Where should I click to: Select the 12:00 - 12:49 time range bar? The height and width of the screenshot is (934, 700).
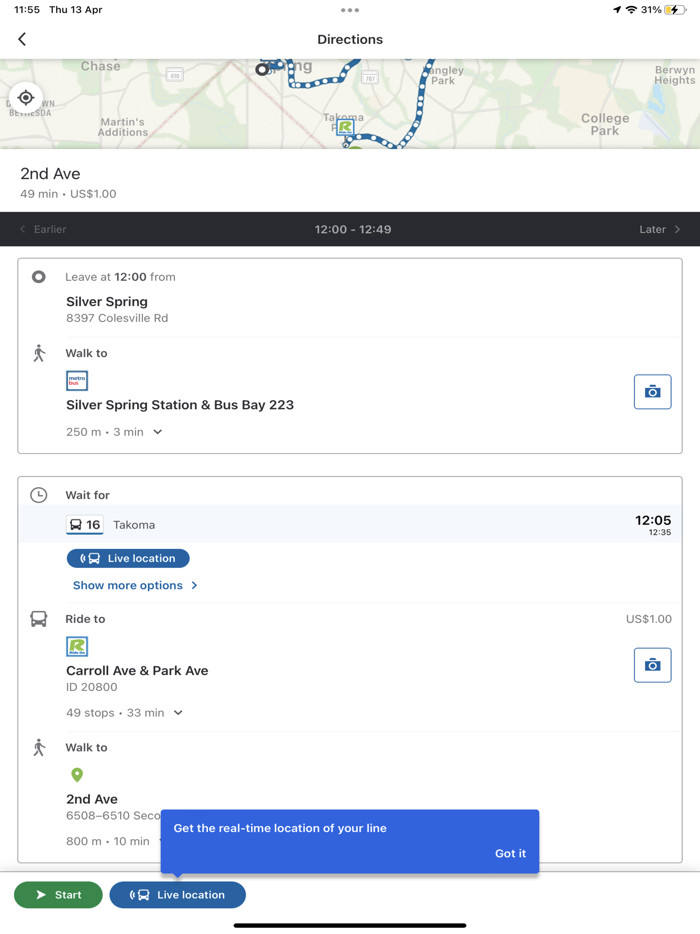pos(352,229)
